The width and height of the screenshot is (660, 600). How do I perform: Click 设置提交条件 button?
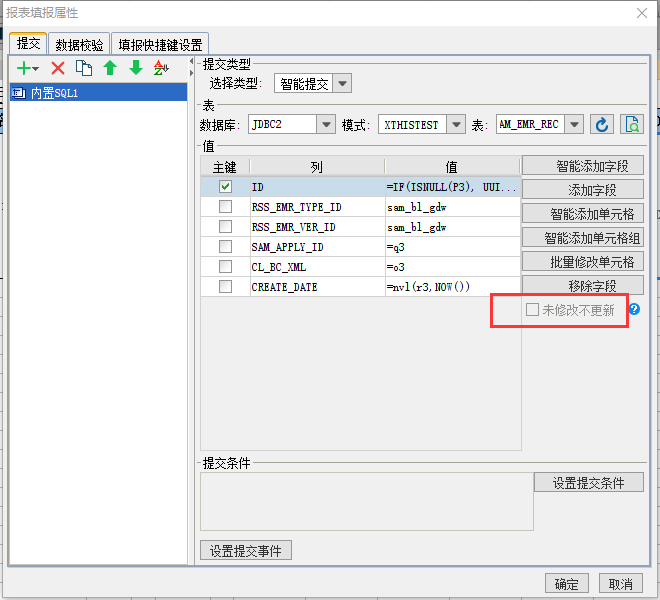pos(589,482)
